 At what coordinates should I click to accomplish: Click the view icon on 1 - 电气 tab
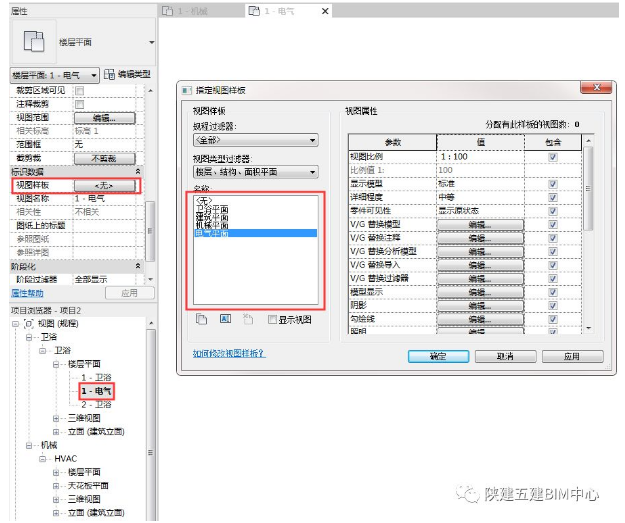(x=254, y=11)
